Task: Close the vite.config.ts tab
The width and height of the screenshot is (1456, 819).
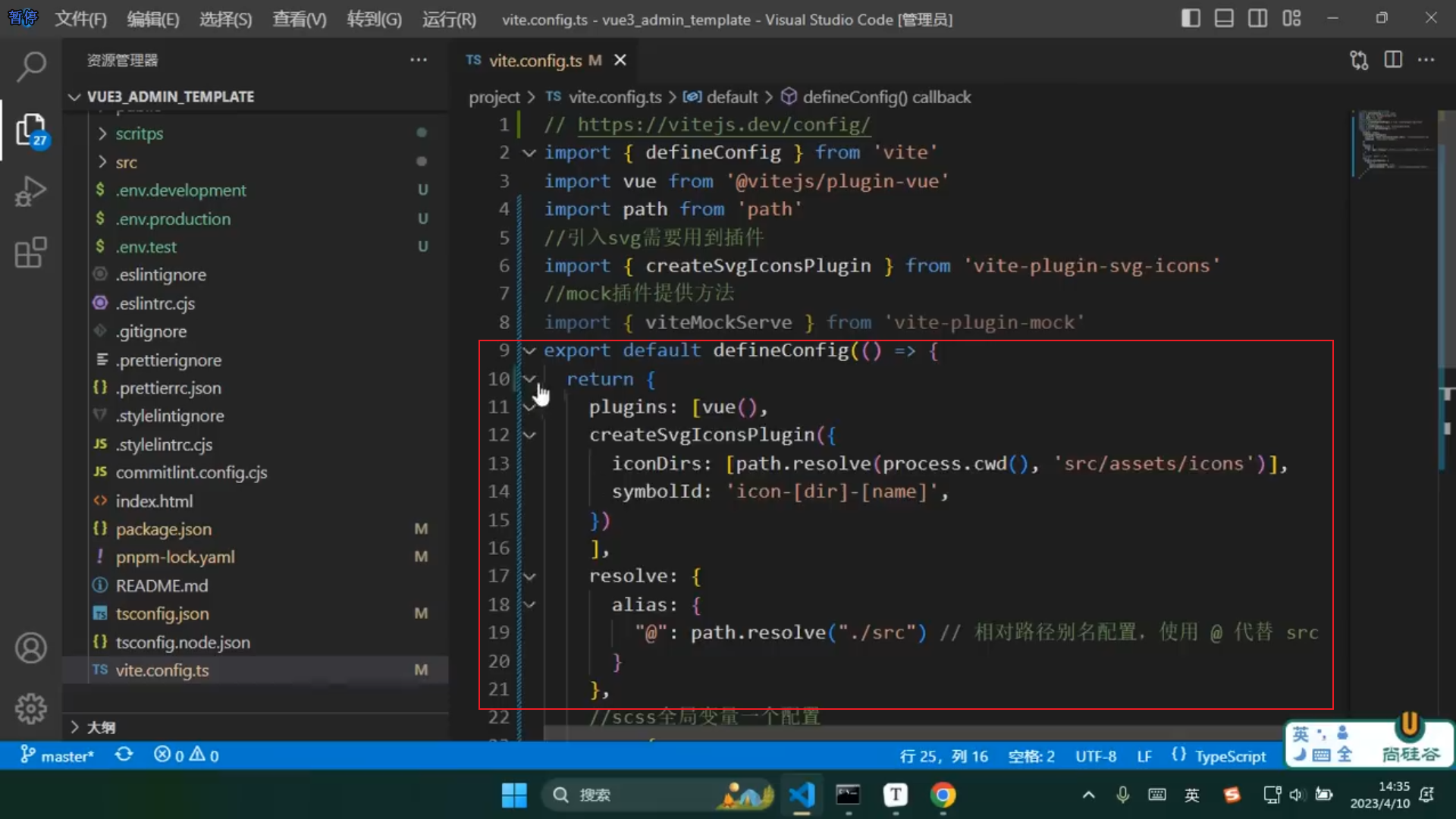Action: point(620,60)
